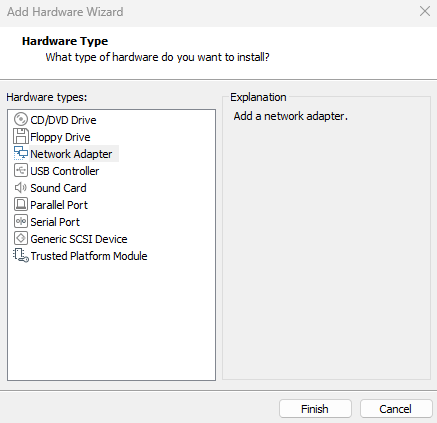
Task: Click the Trusted Platform Module chip icon
Action: [21, 256]
